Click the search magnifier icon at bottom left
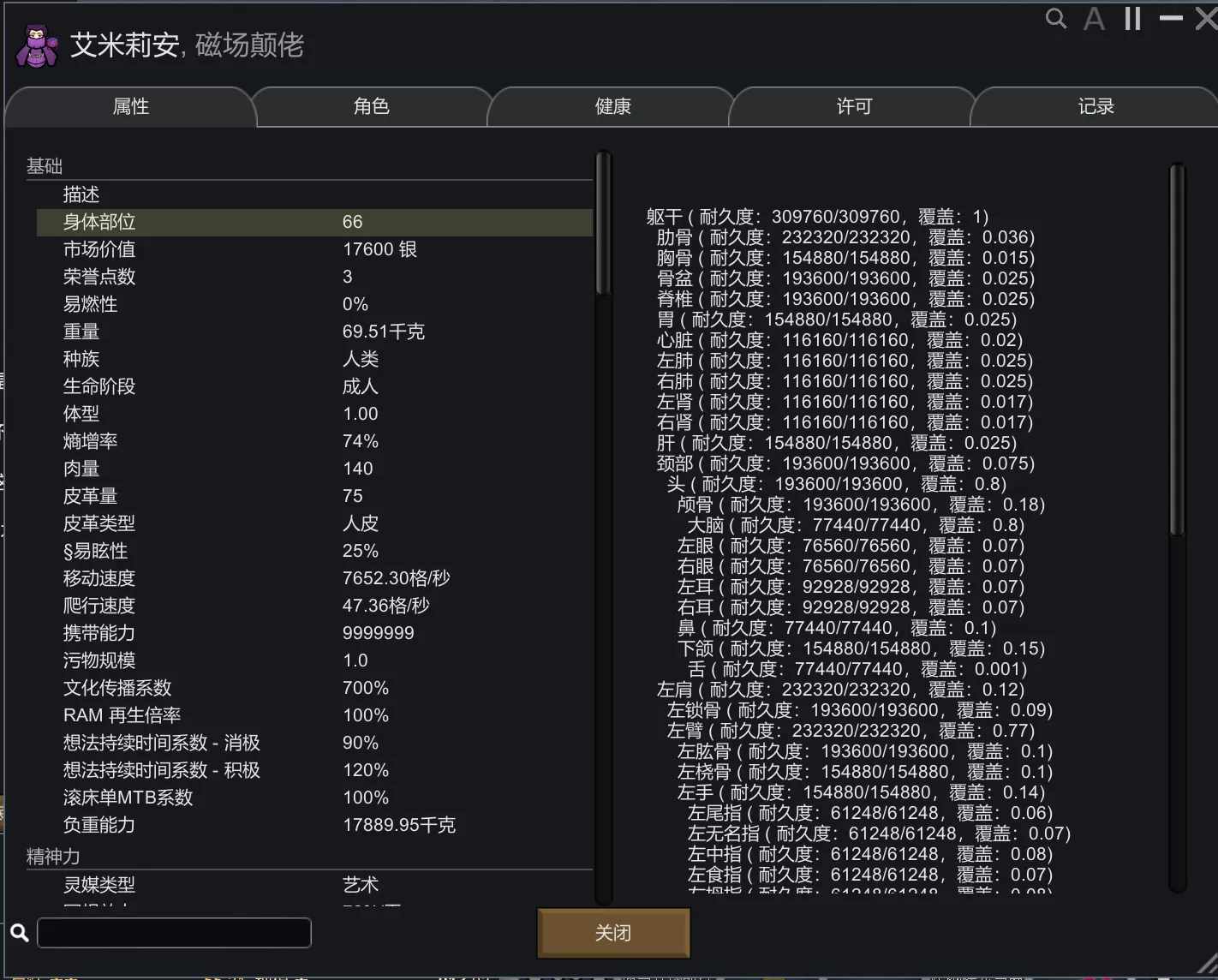The image size is (1218, 980). 20,933
